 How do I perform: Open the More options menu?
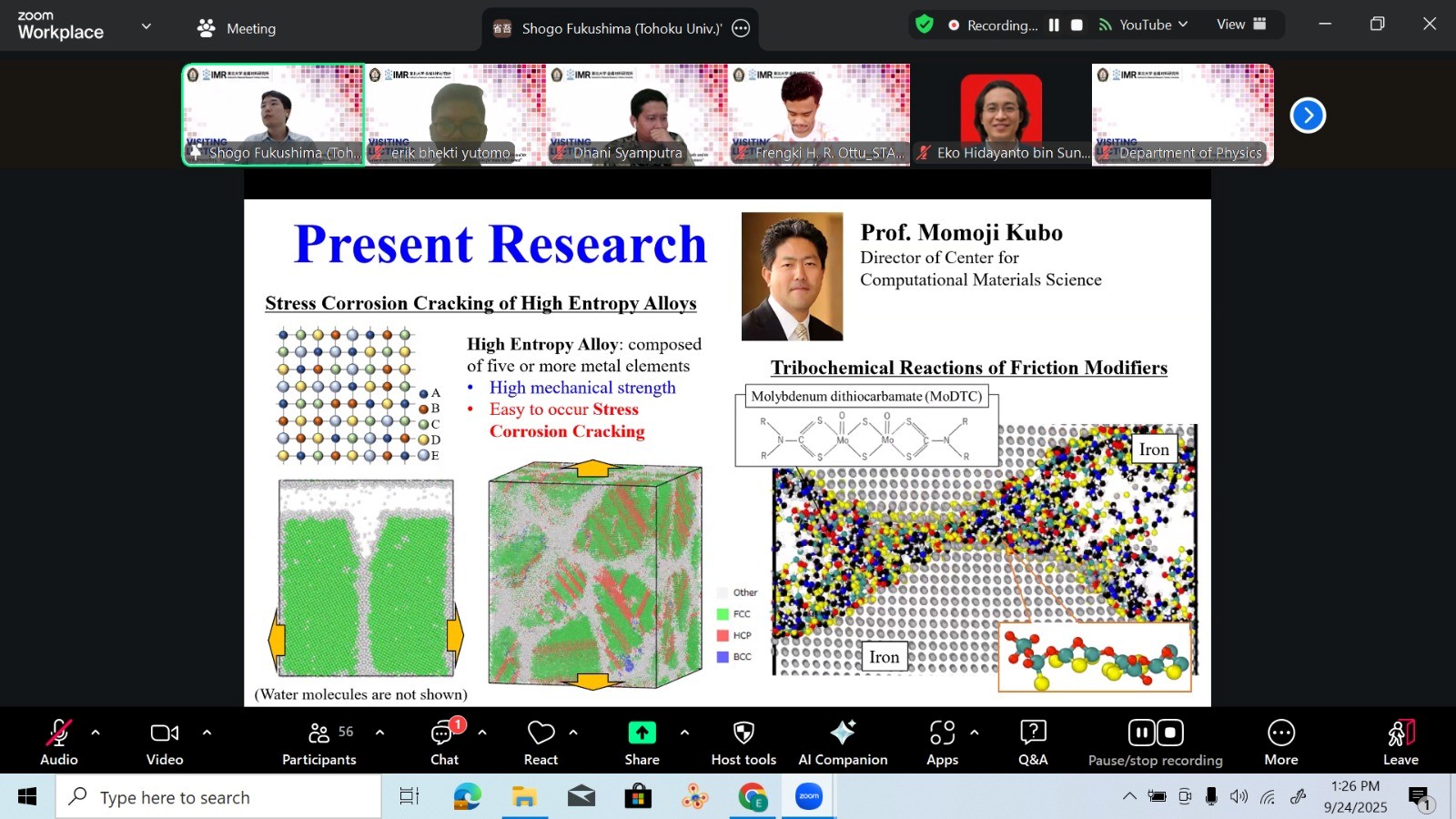(x=1280, y=743)
